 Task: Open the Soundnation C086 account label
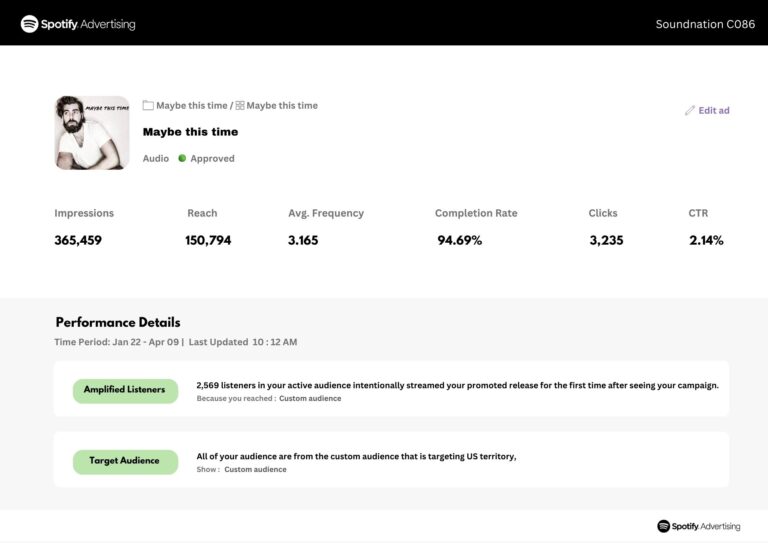pos(705,24)
